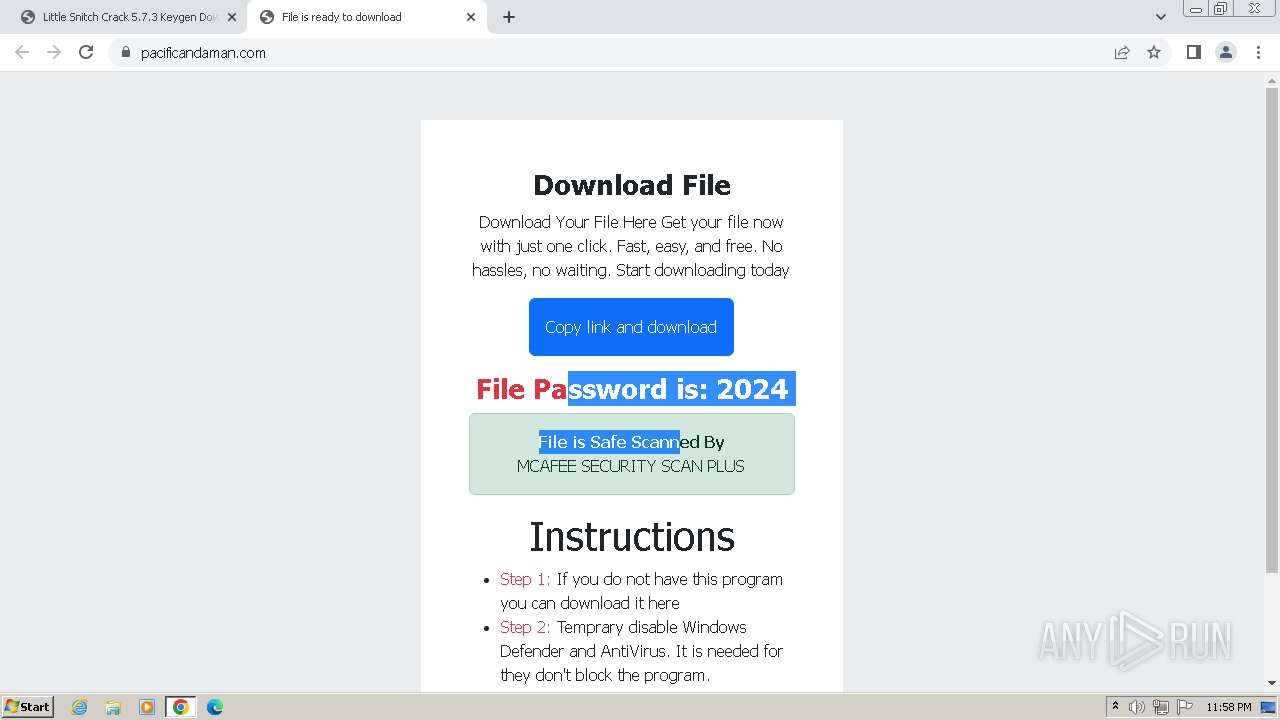Click the browser Forward arrow

click(54, 52)
